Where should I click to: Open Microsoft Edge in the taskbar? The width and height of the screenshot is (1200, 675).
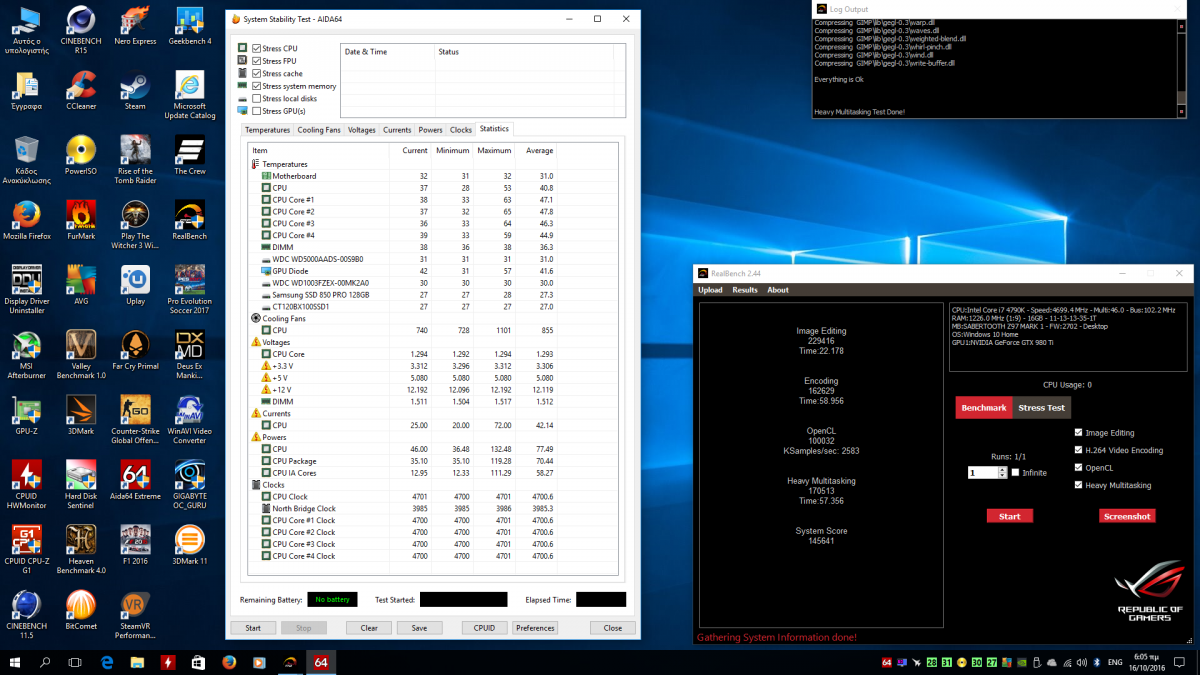tap(108, 662)
